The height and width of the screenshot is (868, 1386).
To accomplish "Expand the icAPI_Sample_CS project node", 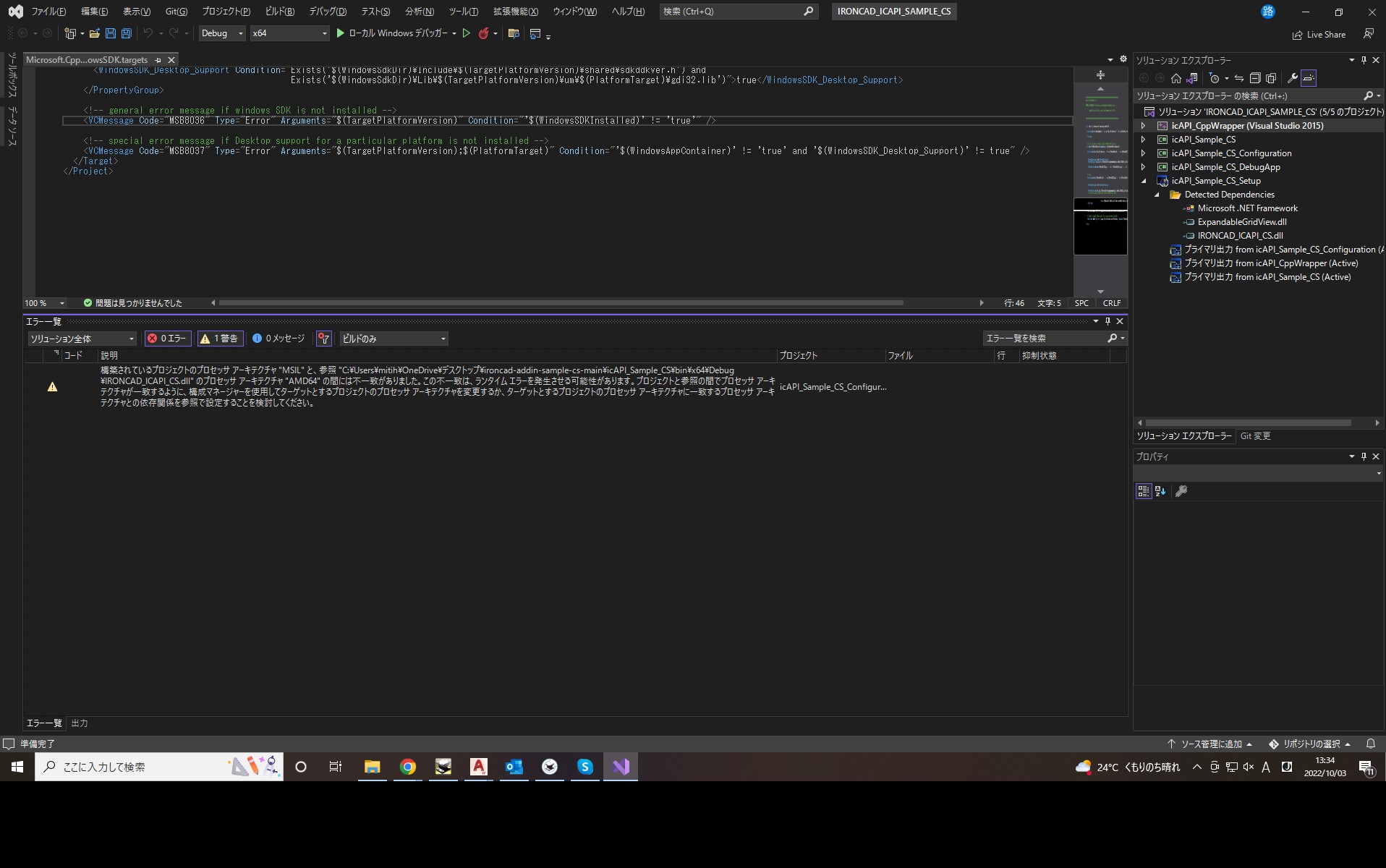I will click(x=1144, y=140).
